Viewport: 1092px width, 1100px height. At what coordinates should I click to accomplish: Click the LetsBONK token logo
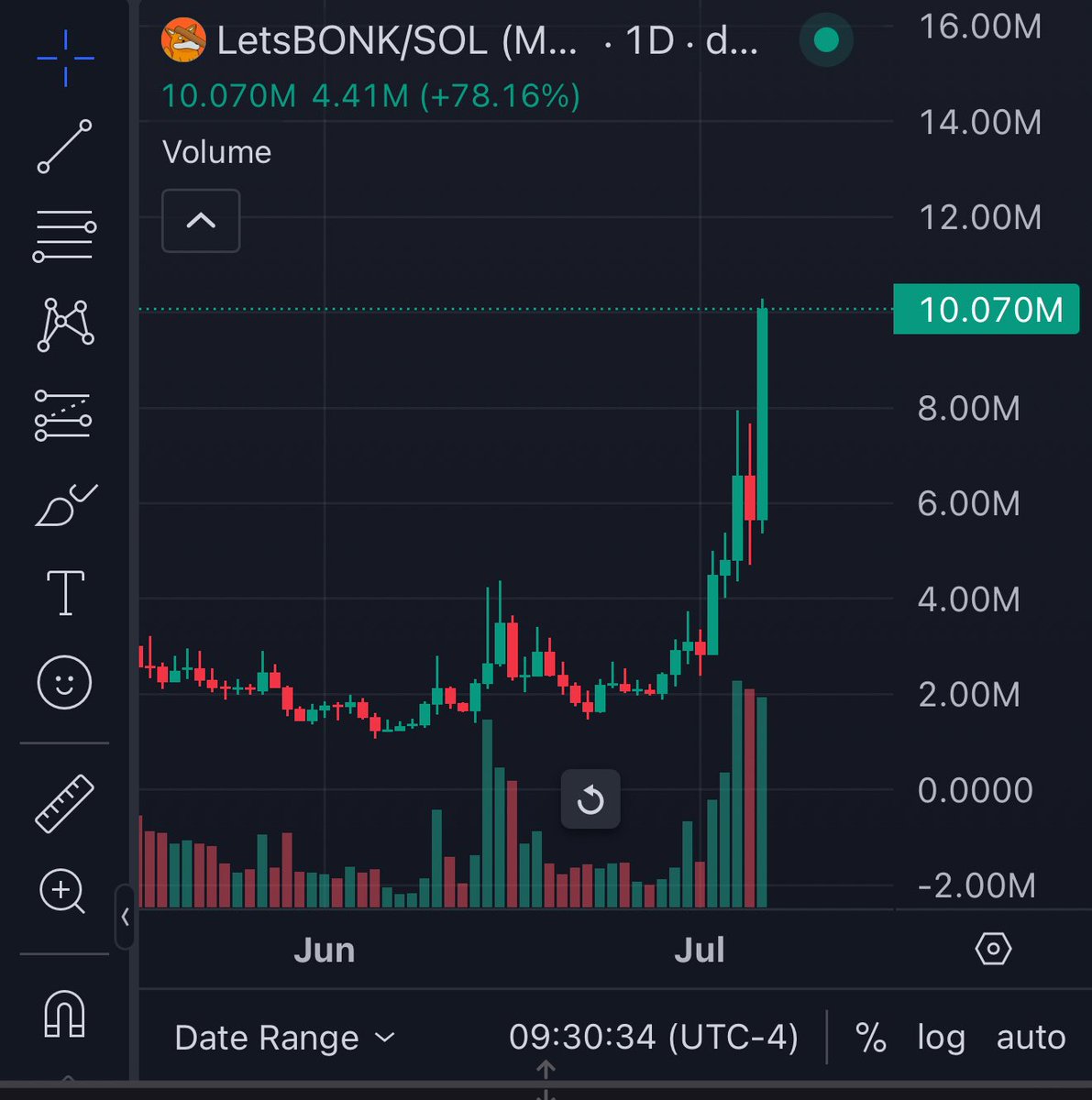[183, 41]
